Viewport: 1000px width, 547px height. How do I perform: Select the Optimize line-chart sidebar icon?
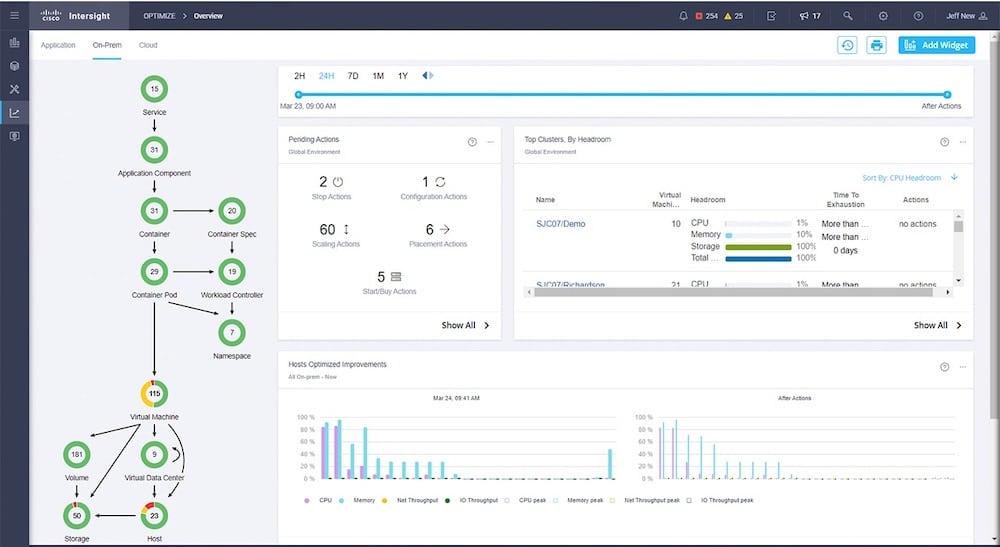[x=14, y=113]
